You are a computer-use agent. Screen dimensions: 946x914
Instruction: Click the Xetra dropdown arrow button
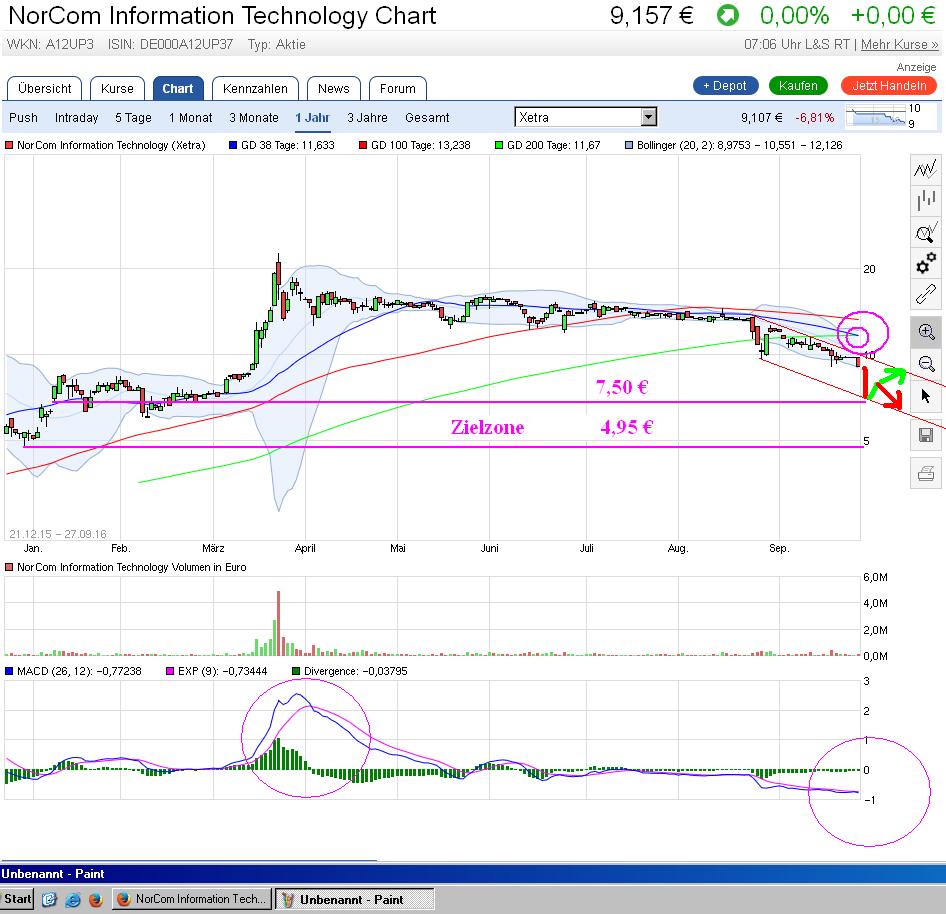(649, 117)
